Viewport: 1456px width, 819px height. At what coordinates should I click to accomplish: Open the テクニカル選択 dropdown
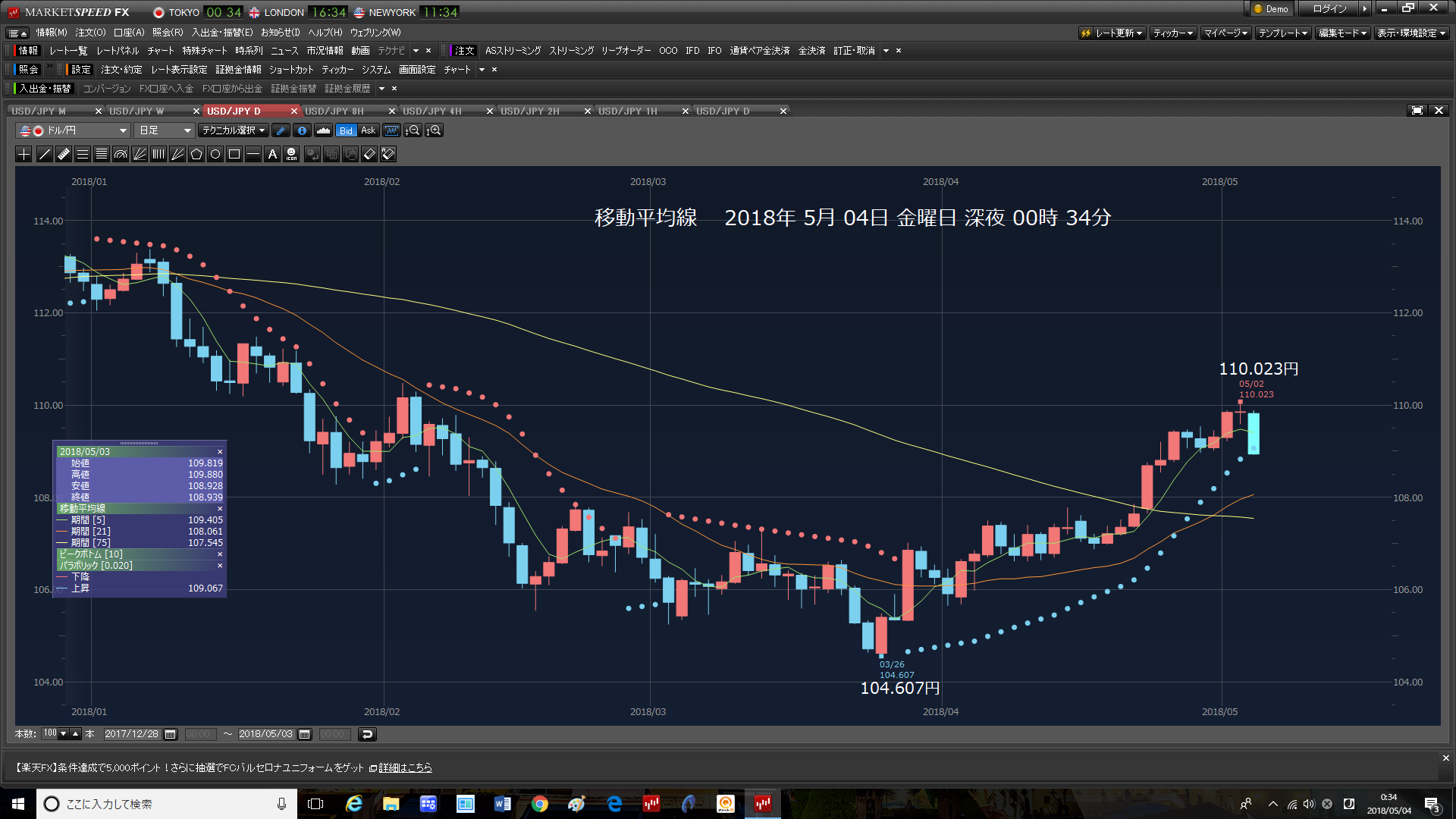tap(234, 130)
